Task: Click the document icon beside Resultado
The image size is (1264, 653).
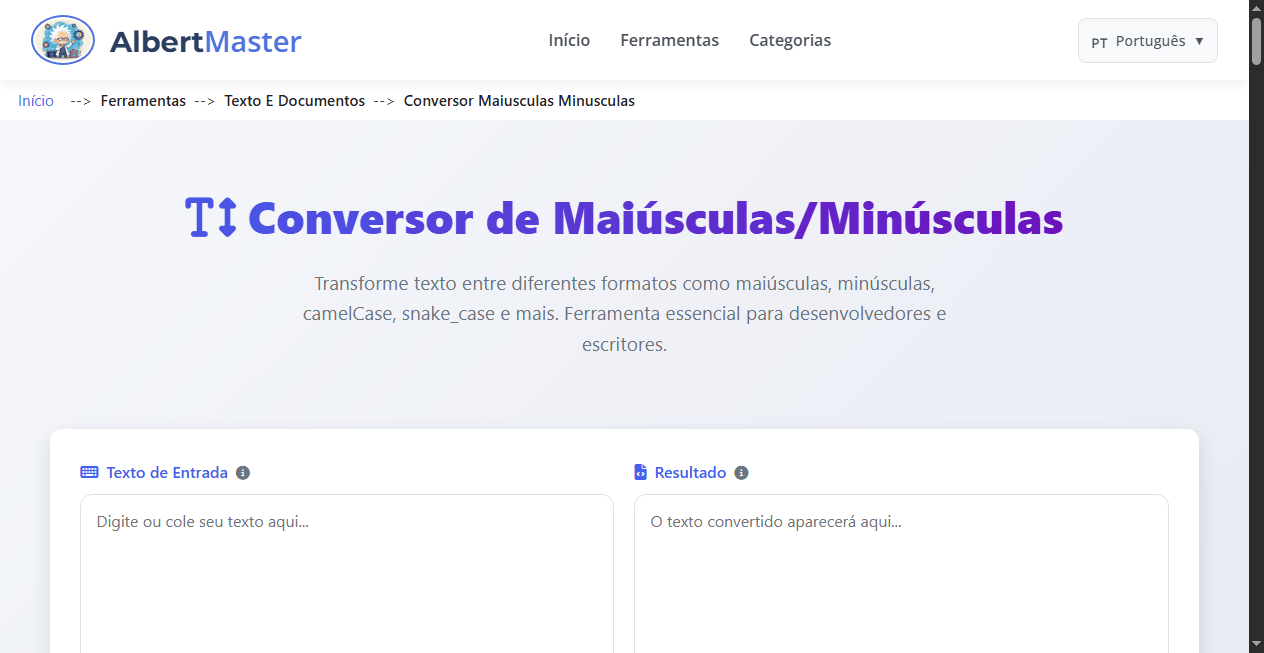Action: [x=639, y=472]
